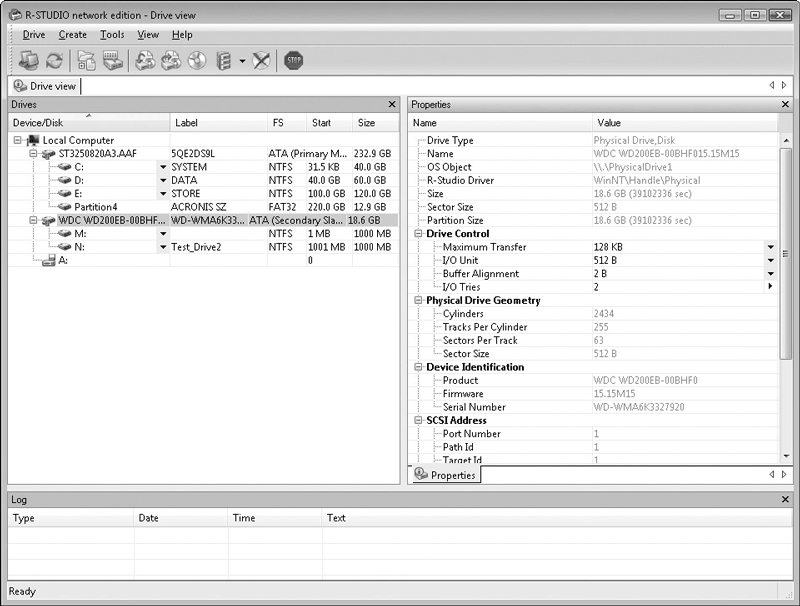The height and width of the screenshot is (606, 800).
Task: Select the N: Test_Drive2 partition icon
Action: coord(64,247)
